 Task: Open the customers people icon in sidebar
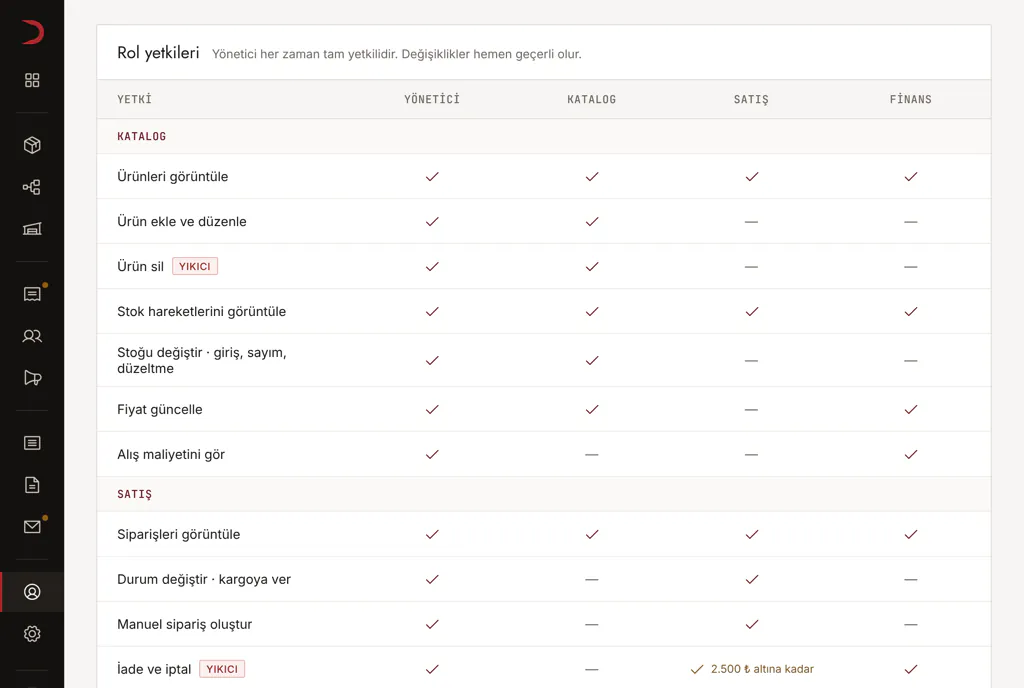tap(32, 336)
